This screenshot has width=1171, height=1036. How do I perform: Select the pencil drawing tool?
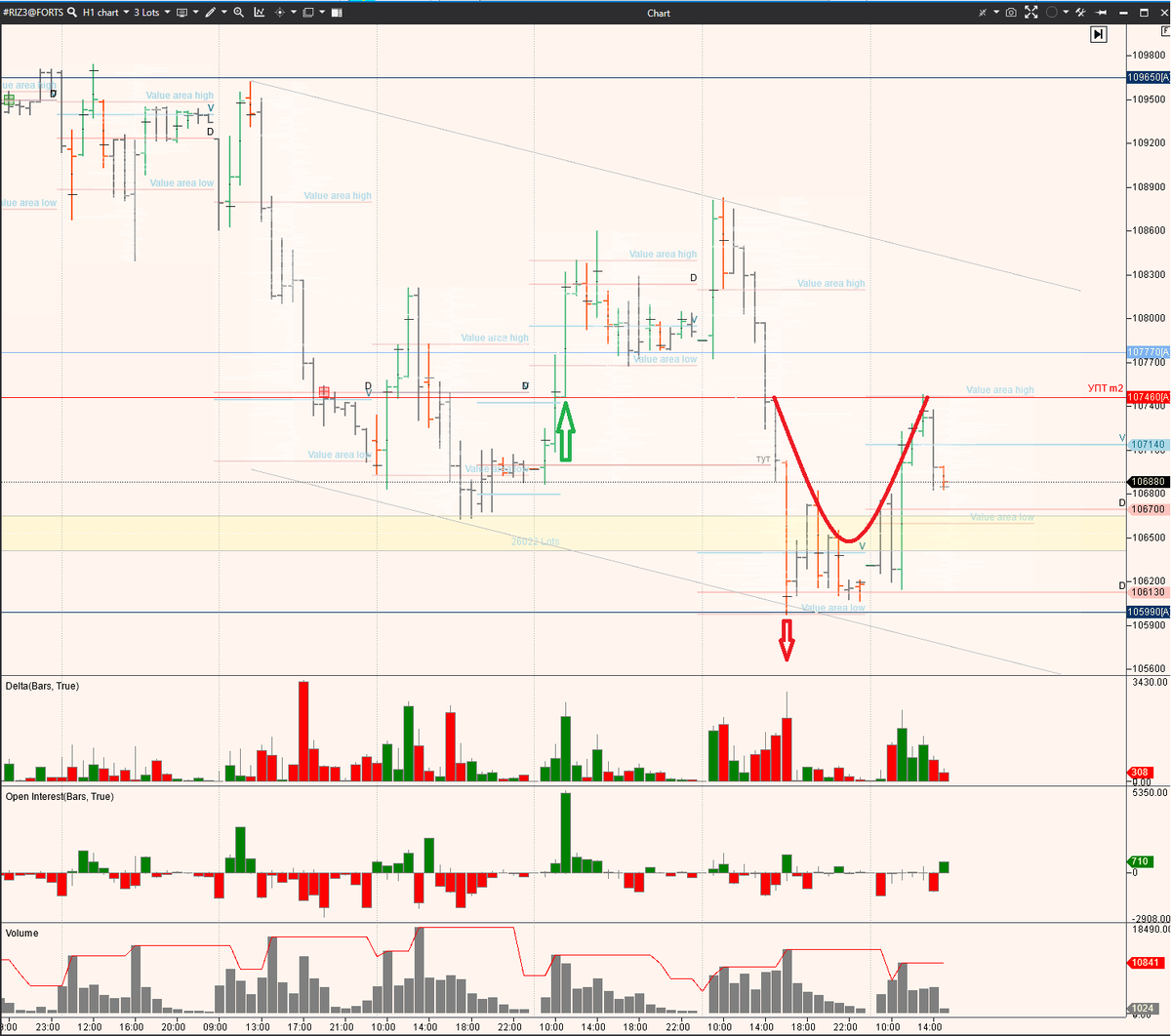[211, 13]
